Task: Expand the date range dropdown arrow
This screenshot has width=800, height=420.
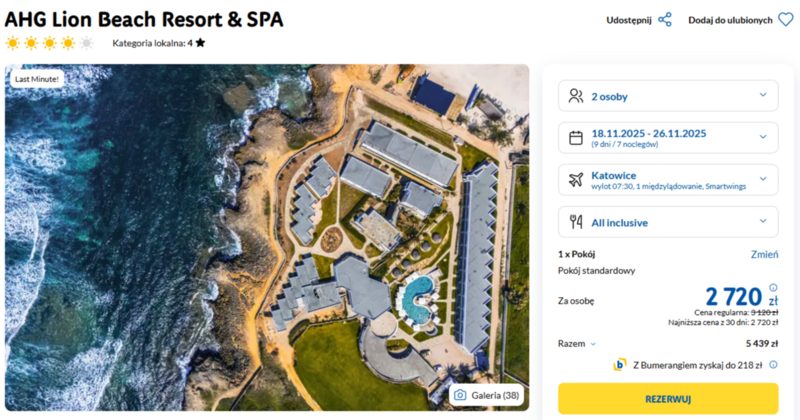Action: (763, 138)
